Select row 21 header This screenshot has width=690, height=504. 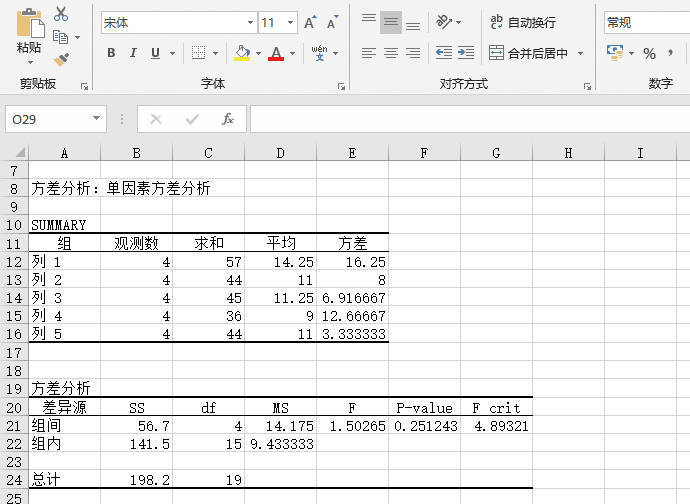(14, 426)
